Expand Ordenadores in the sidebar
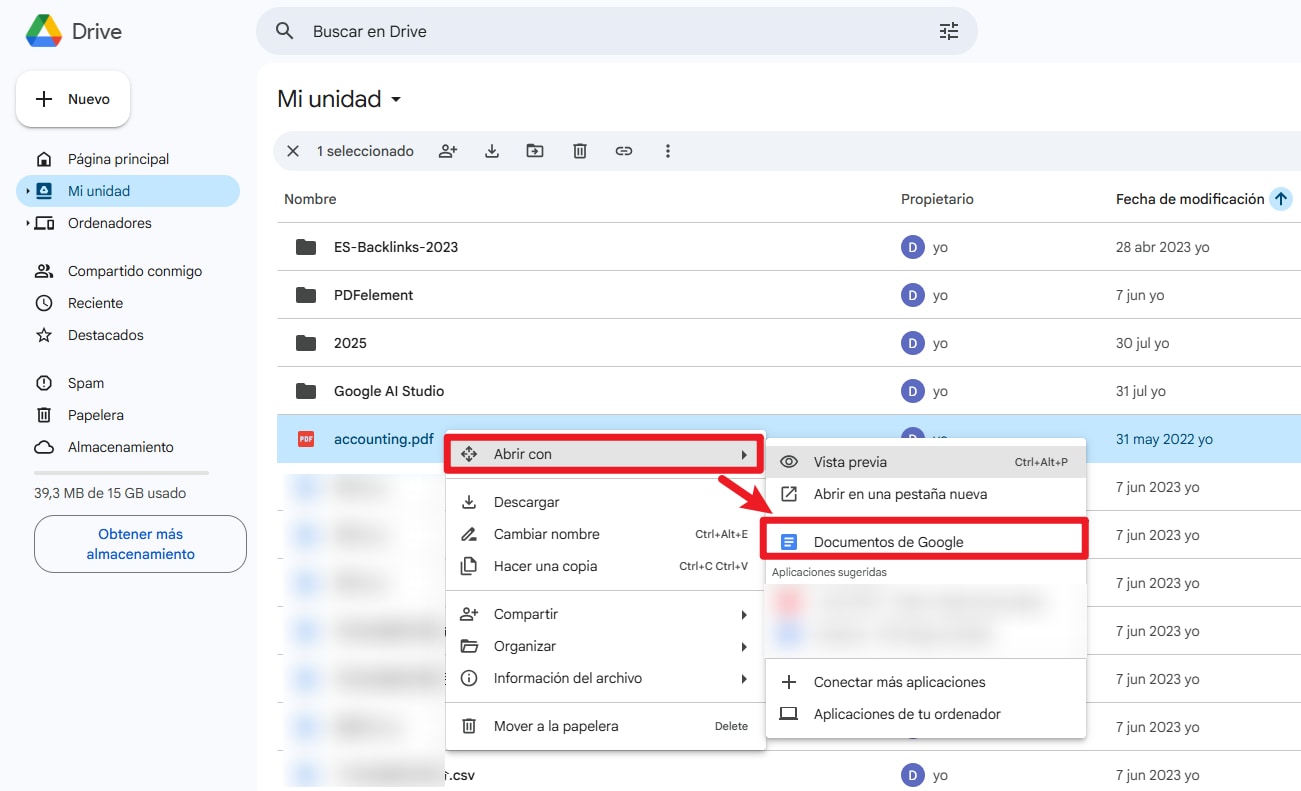The image size is (1301, 791). [x=28, y=223]
